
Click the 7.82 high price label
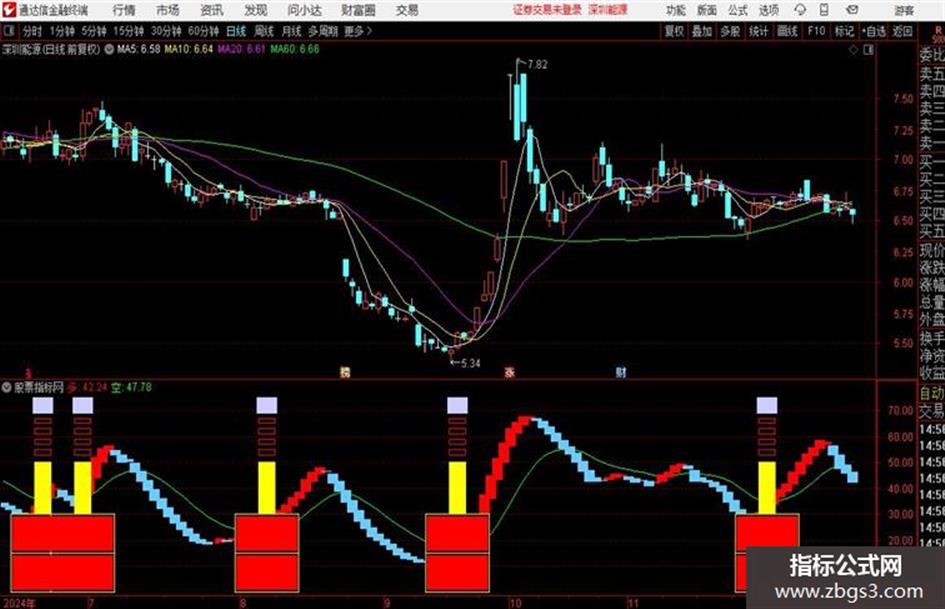538,65
